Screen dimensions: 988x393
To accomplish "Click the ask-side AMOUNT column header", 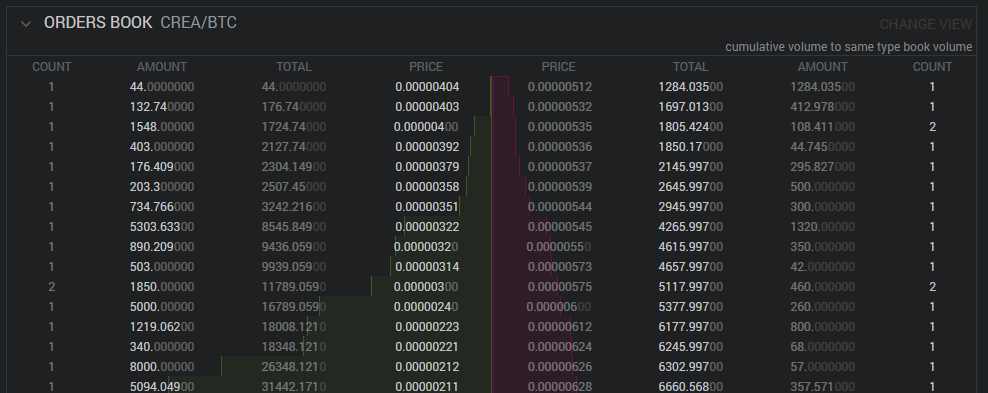I will click(822, 67).
